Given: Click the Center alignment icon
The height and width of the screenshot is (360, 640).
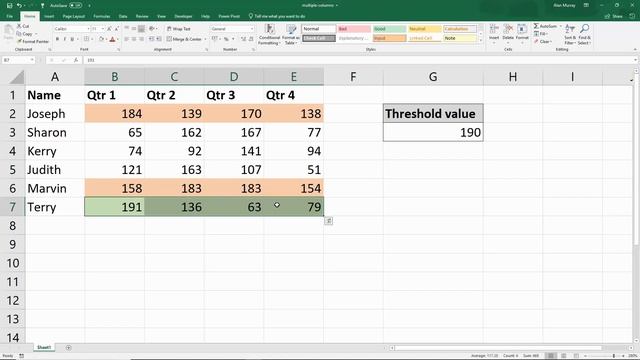Looking at the screenshot, I should click(x=134, y=39).
